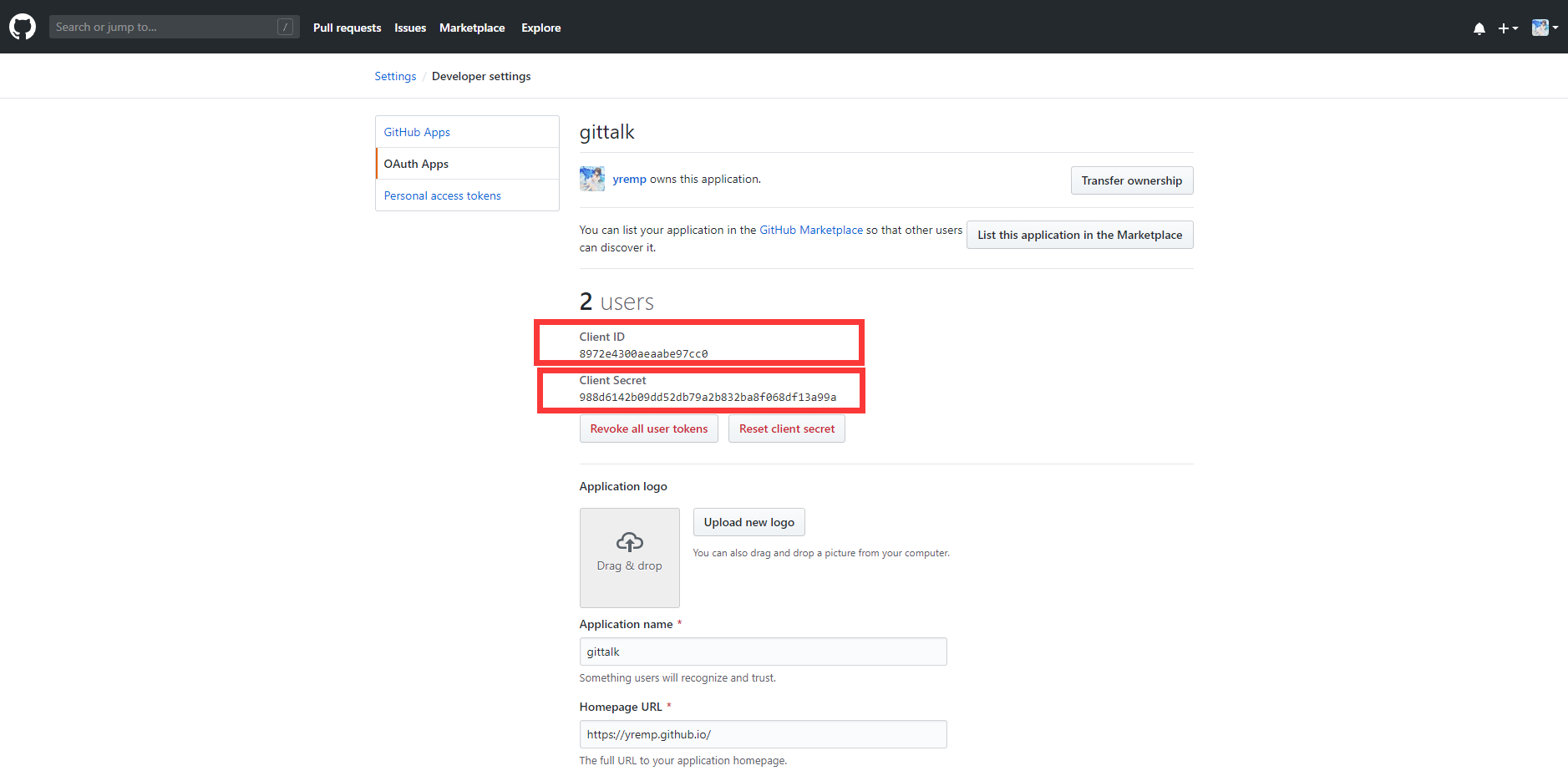This screenshot has width=1568, height=781.
Task: Select Explore in the header
Action: tap(541, 28)
